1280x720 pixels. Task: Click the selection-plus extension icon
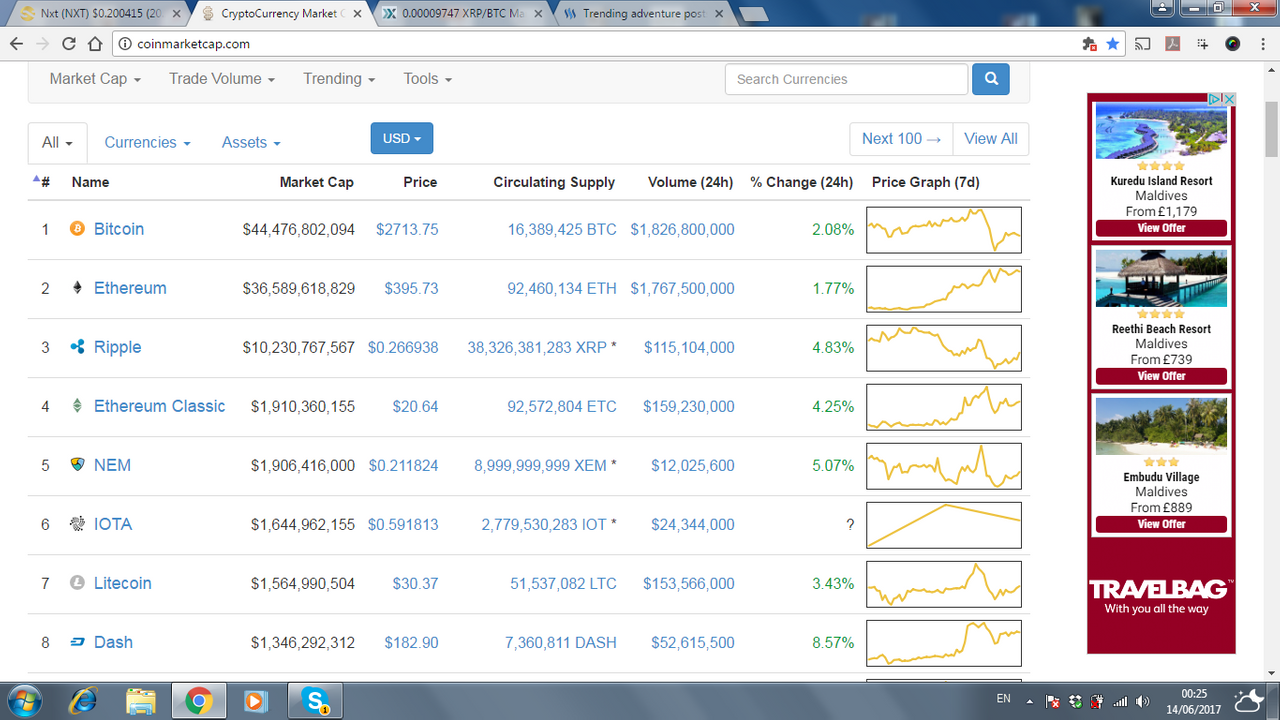pos(1203,44)
